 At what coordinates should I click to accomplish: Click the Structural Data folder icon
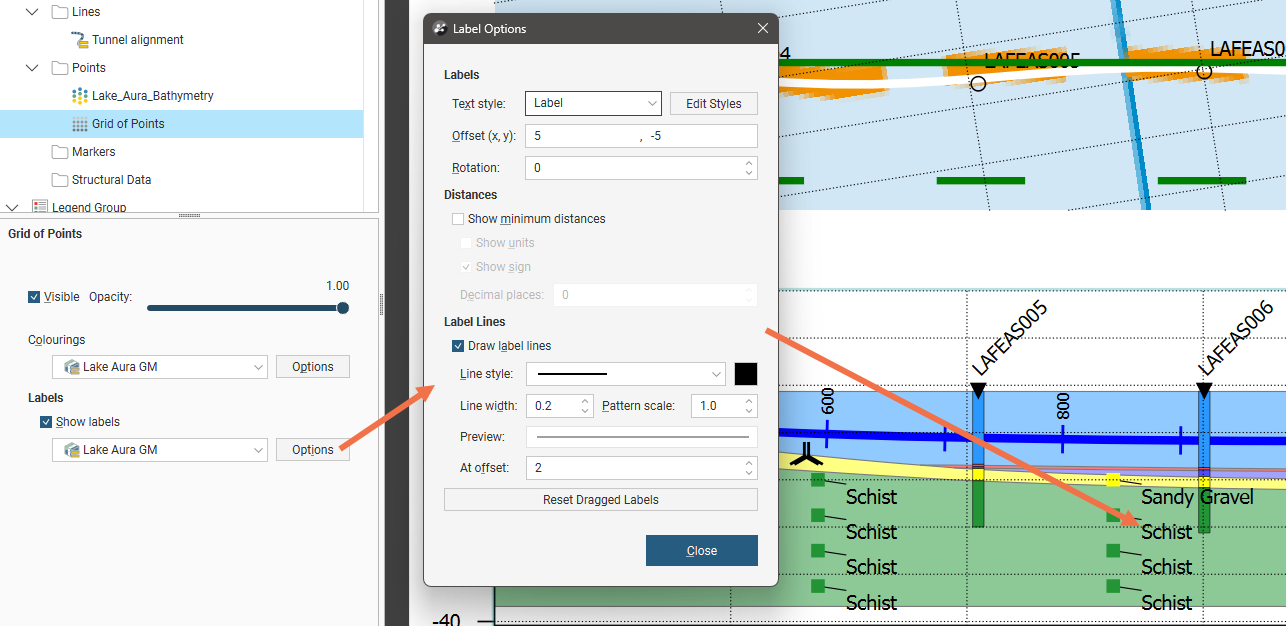[x=60, y=180]
